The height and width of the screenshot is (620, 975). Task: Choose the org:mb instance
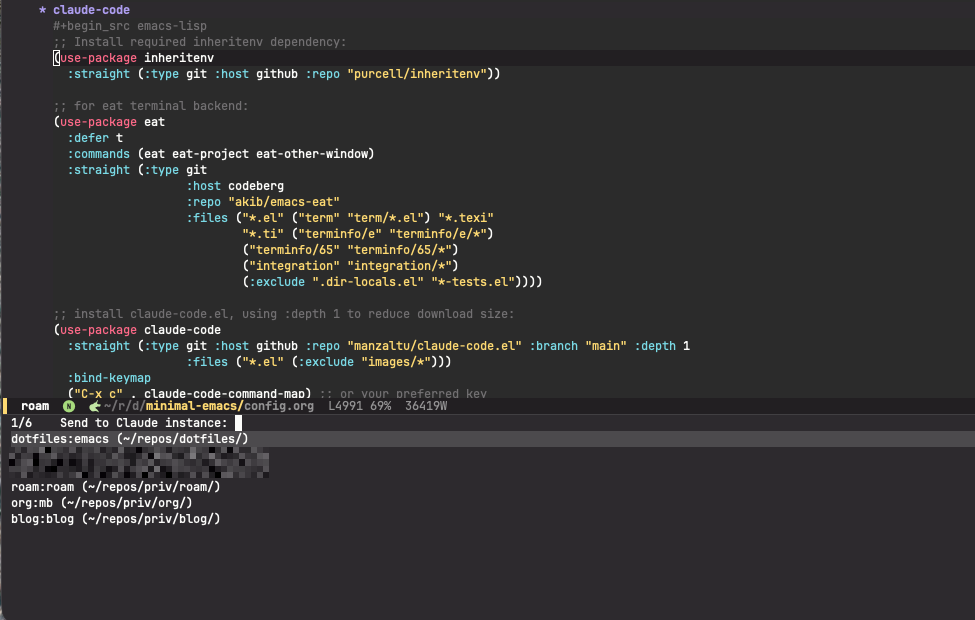pyautogui.click(x=101, y=503)
